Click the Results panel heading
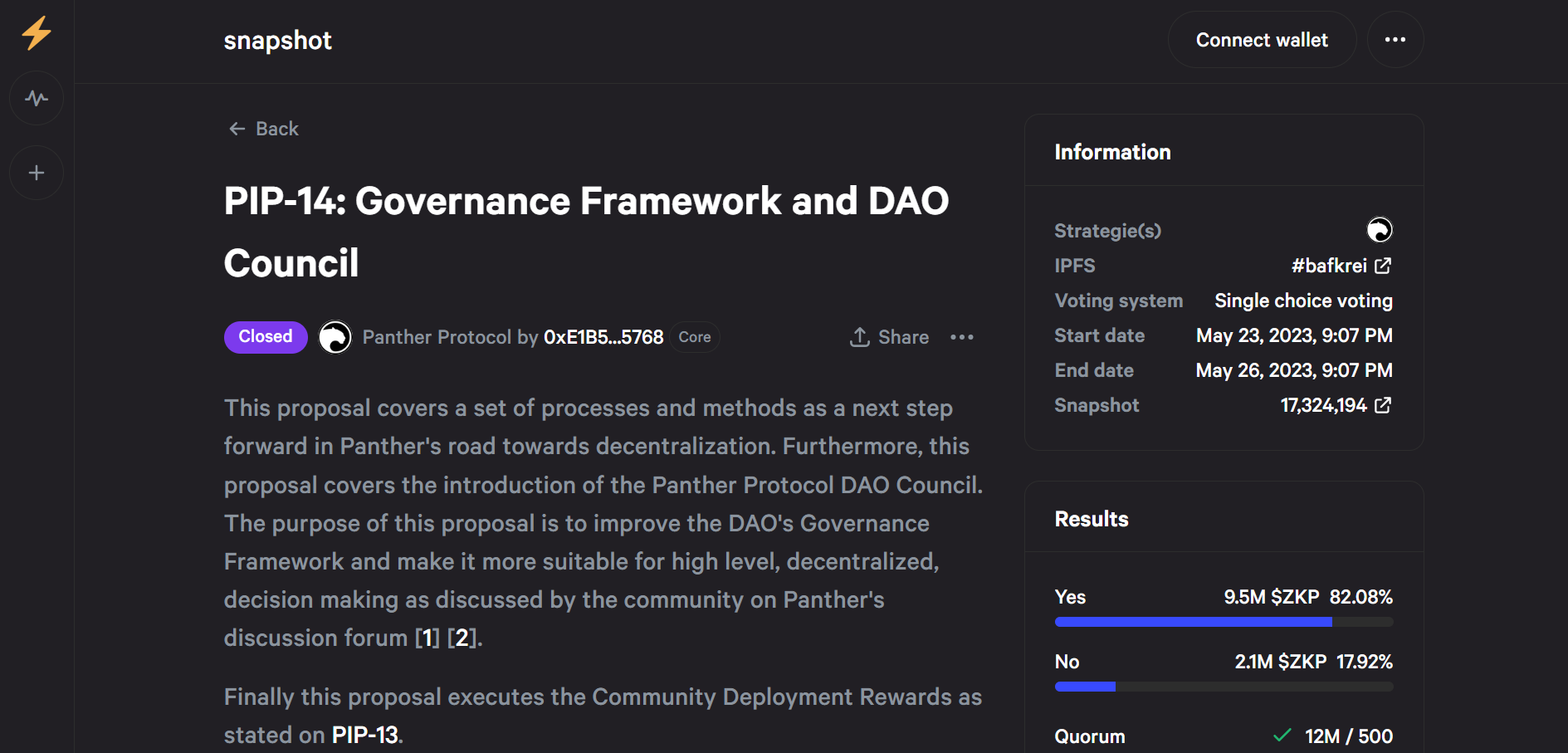Screen dimensions: 1568x753 pyautogui.click(x=1092, y=519)
